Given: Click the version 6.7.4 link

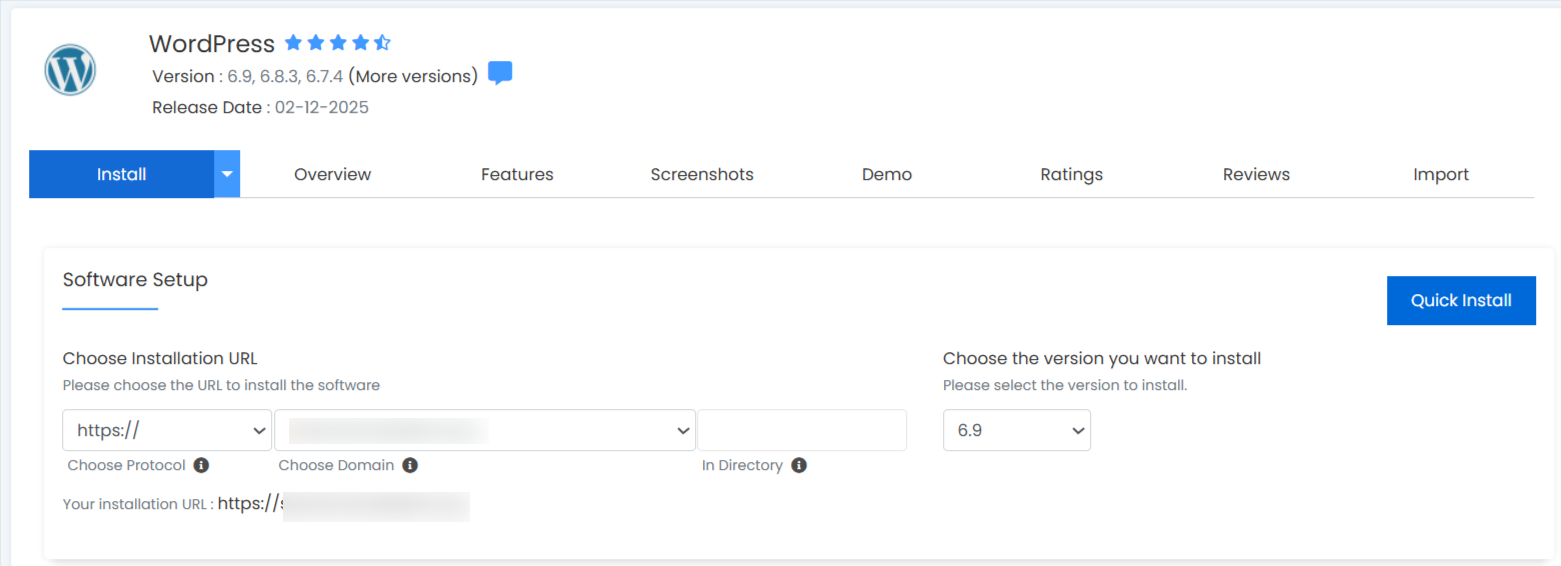Looking at the screenshot, I should coord(324,76).
